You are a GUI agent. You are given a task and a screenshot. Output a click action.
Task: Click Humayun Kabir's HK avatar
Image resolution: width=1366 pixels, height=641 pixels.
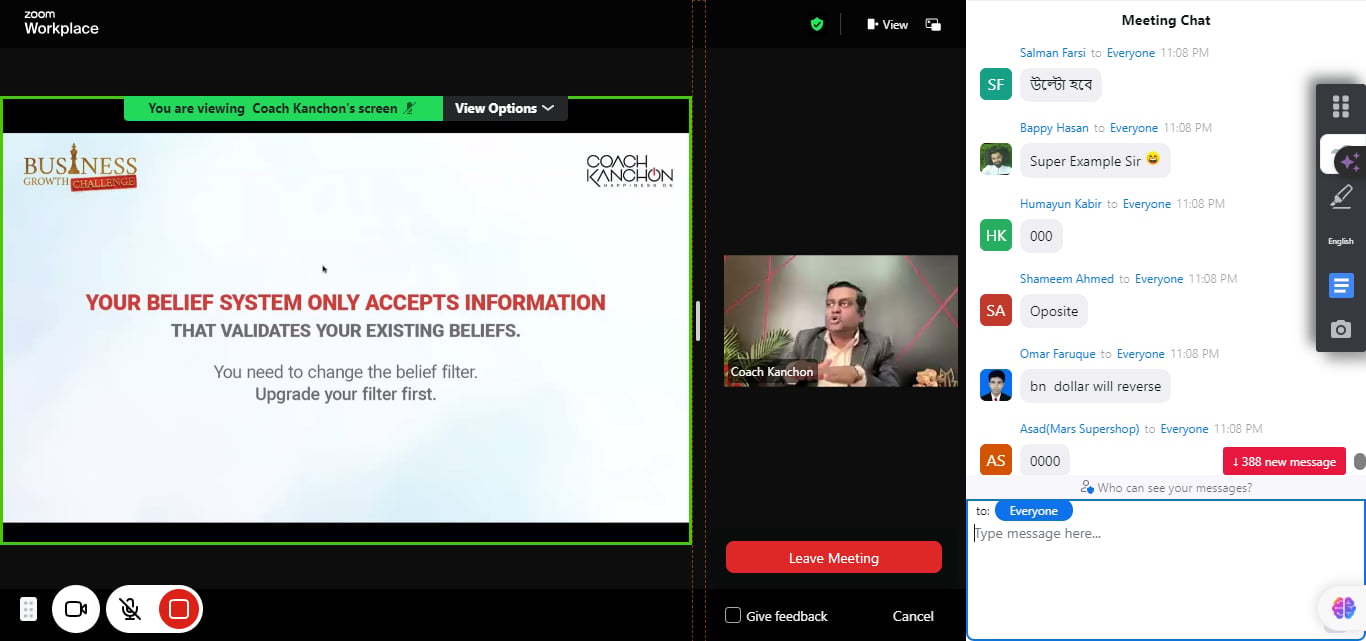tap(996, 236)
